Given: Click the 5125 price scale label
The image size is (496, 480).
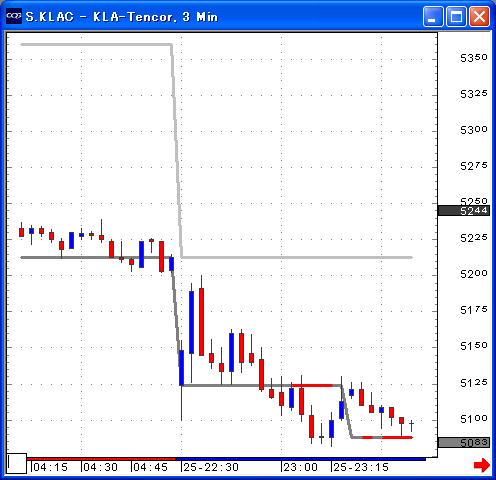Looking at the screenshot, I should [474, 383].
